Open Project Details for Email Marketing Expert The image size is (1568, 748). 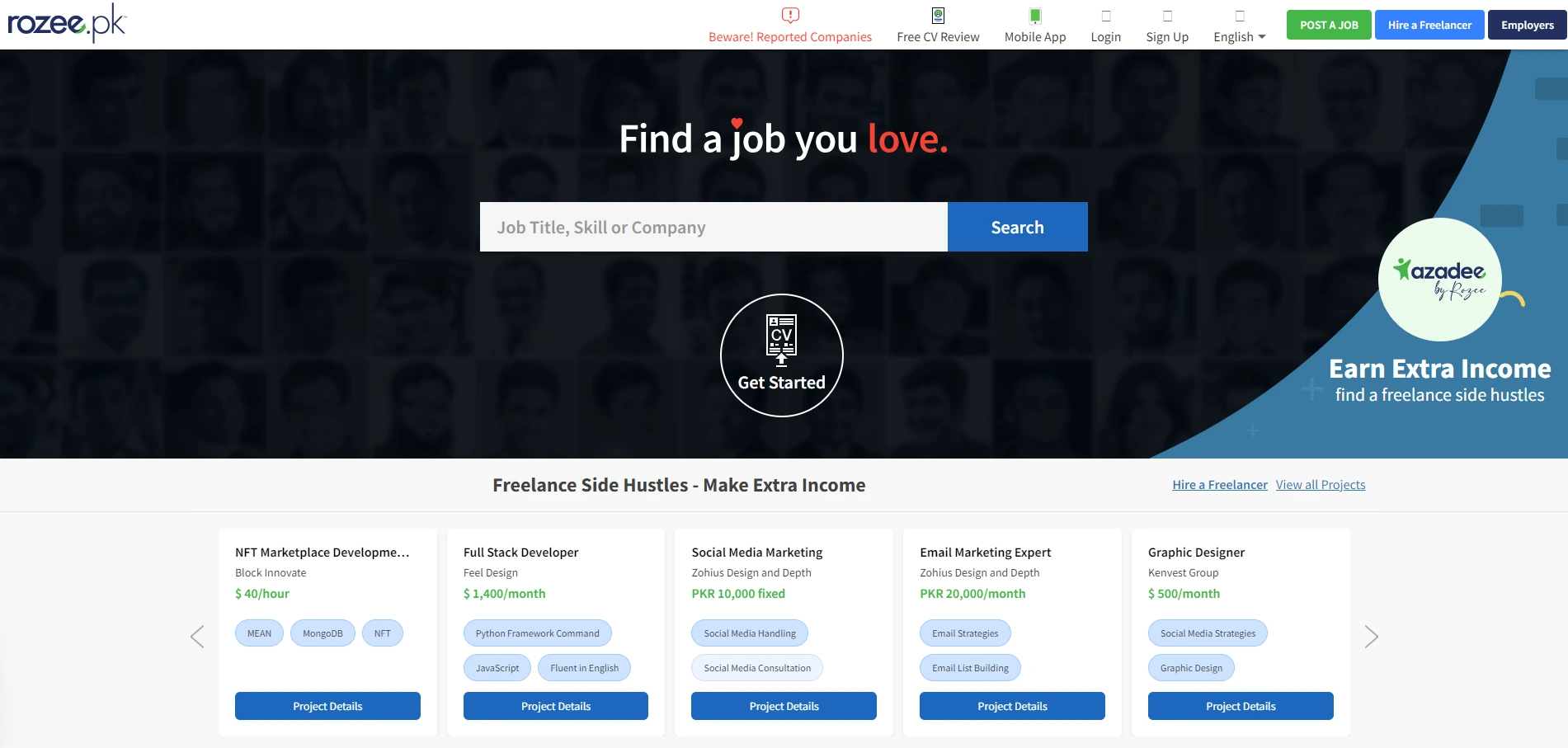pos(1012,706)
